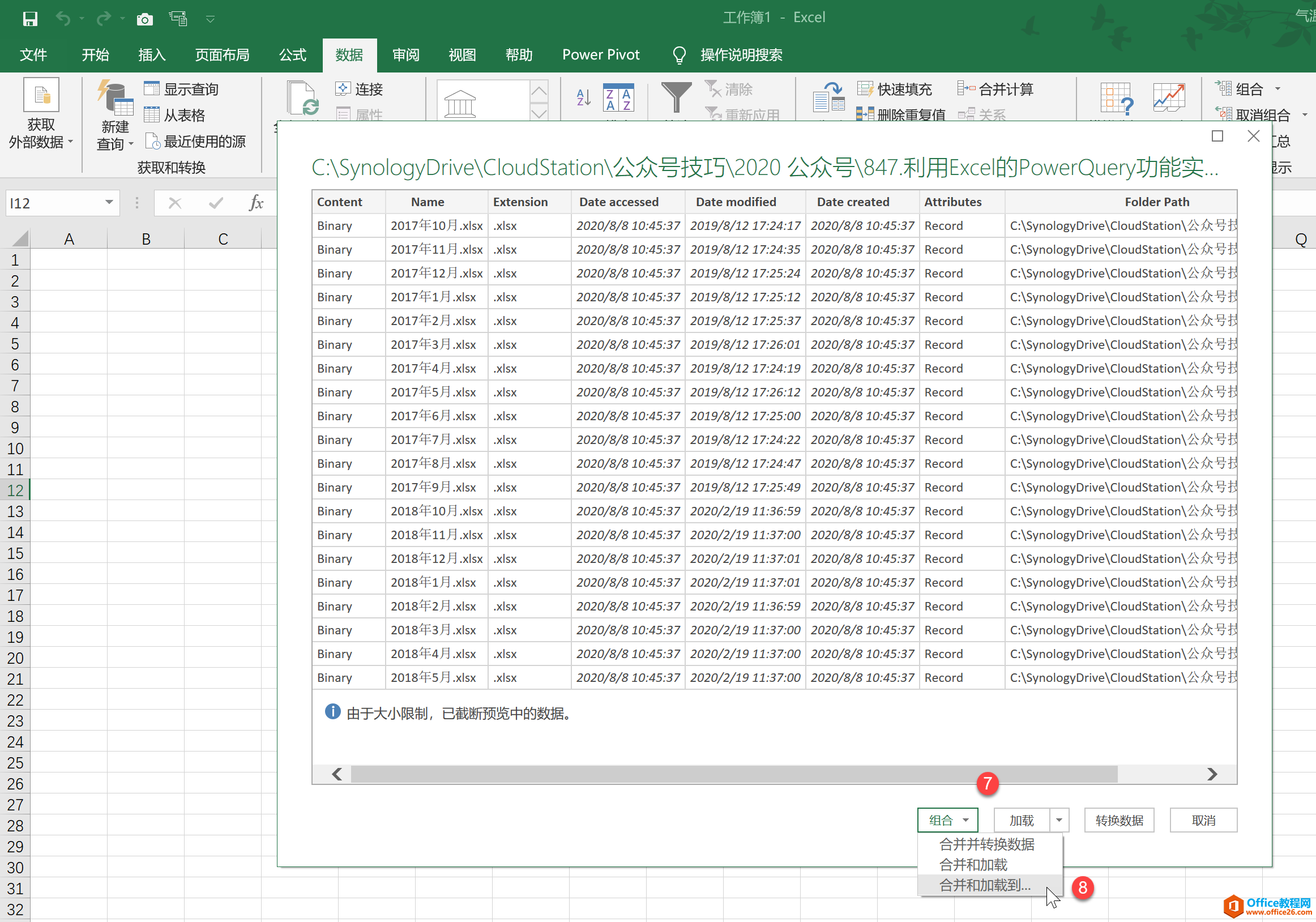This screenshot has height=922, width=1316.
Task: Sort ascending with the A-Z icon
Action: point(583,97)
